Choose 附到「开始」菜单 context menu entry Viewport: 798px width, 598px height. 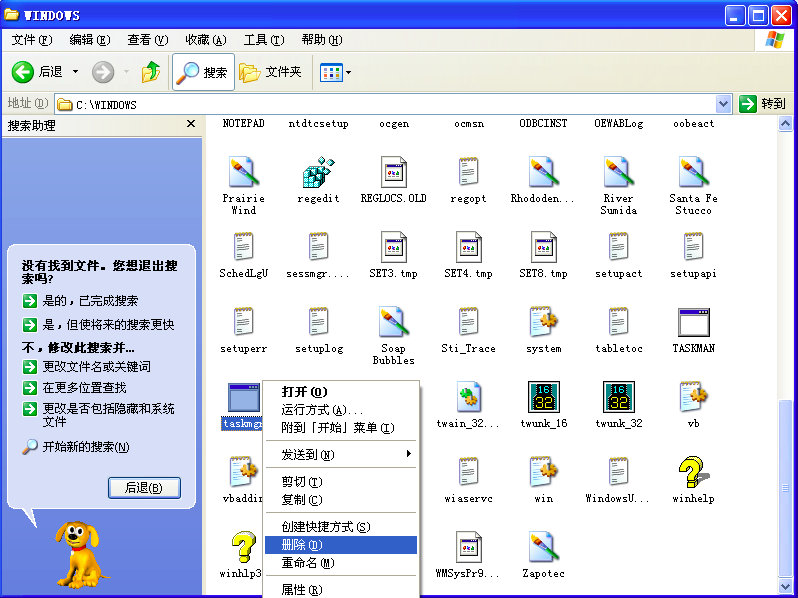340,428
